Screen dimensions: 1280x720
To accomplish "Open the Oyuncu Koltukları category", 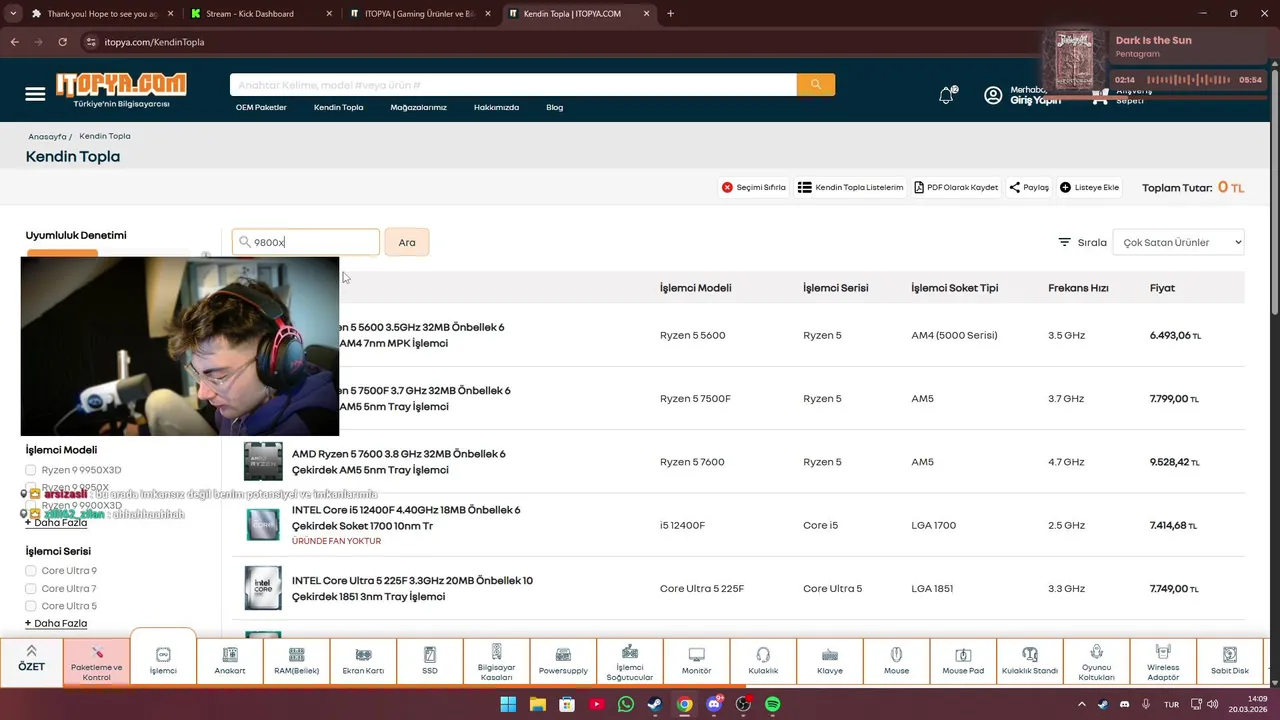I will click(1096, 662).
